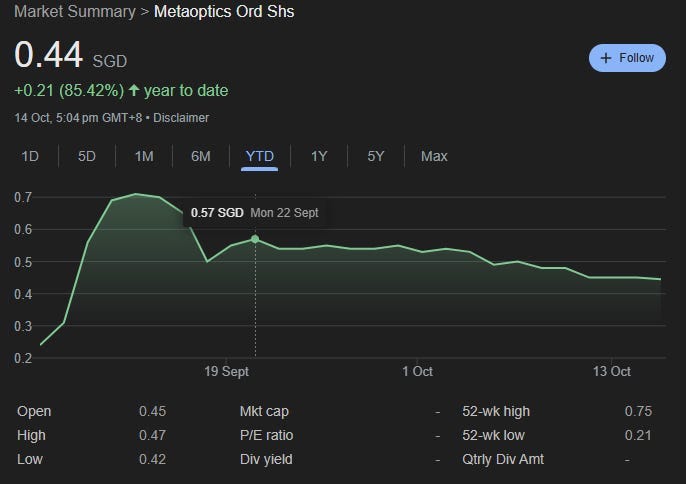Click the 1 Oct axis label
Viewport: 686px width, 484px height.
tap(417, 372)
